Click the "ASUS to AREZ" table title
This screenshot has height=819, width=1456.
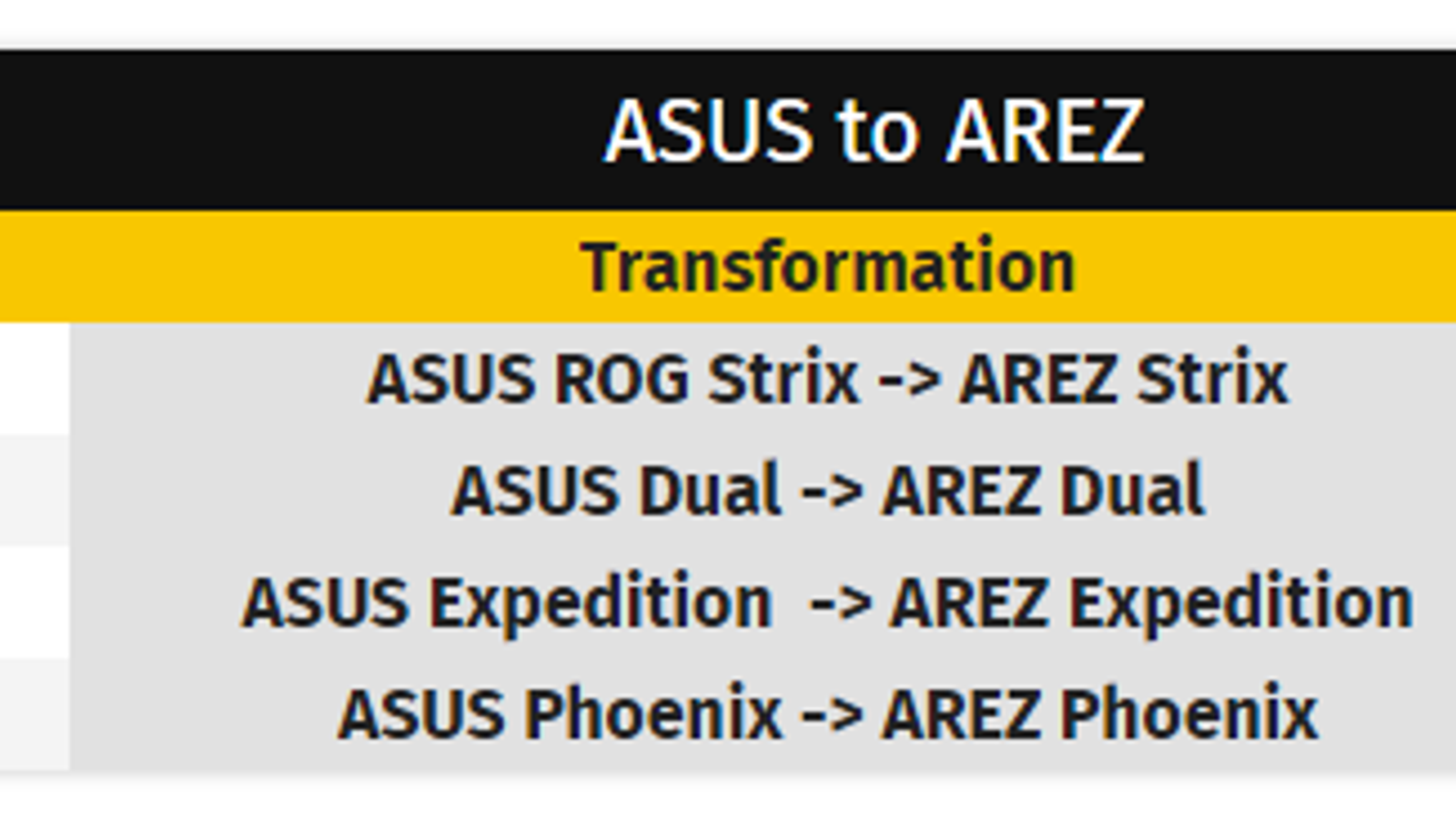click(874, 132)
